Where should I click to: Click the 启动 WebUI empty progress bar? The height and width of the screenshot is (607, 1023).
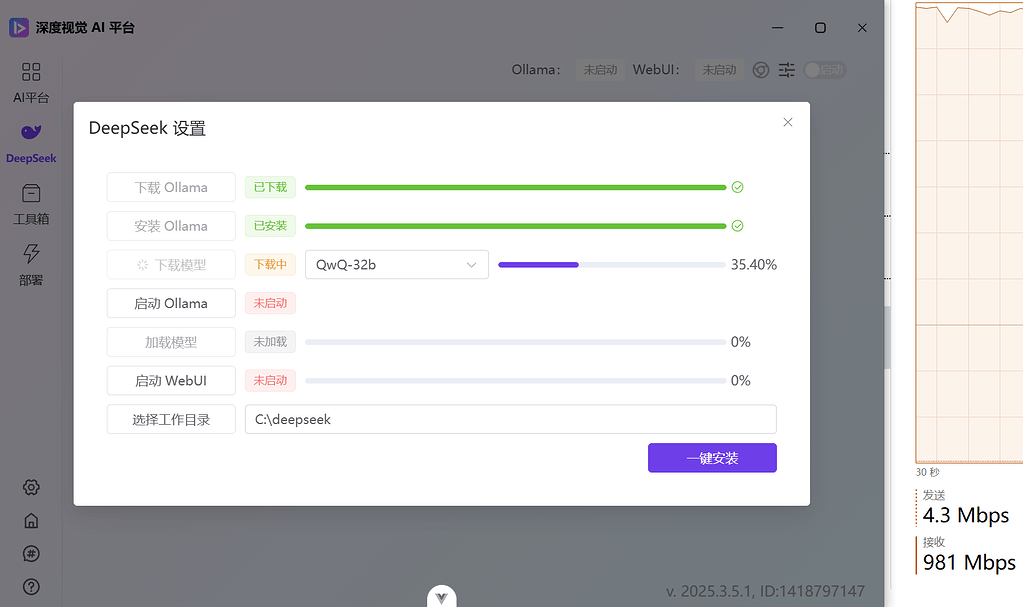tap(515, 381)
